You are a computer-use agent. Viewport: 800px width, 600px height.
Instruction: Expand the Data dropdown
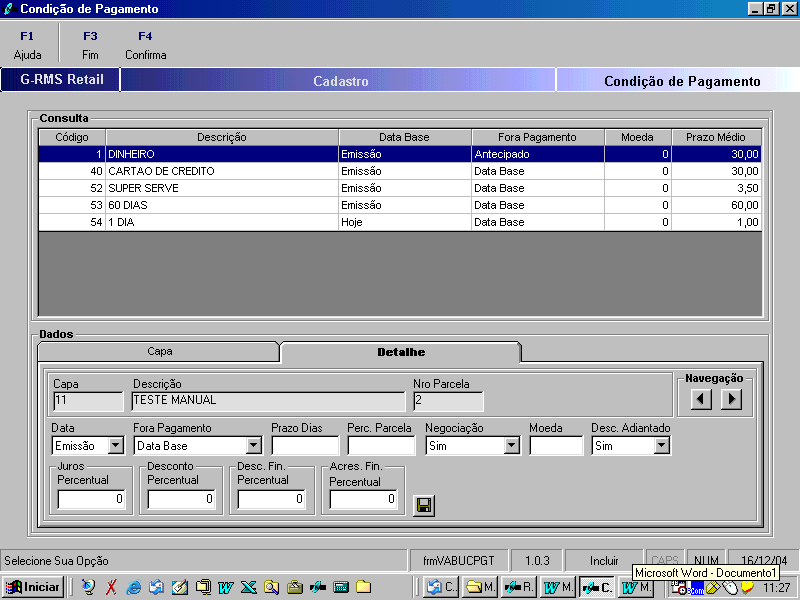116,446
